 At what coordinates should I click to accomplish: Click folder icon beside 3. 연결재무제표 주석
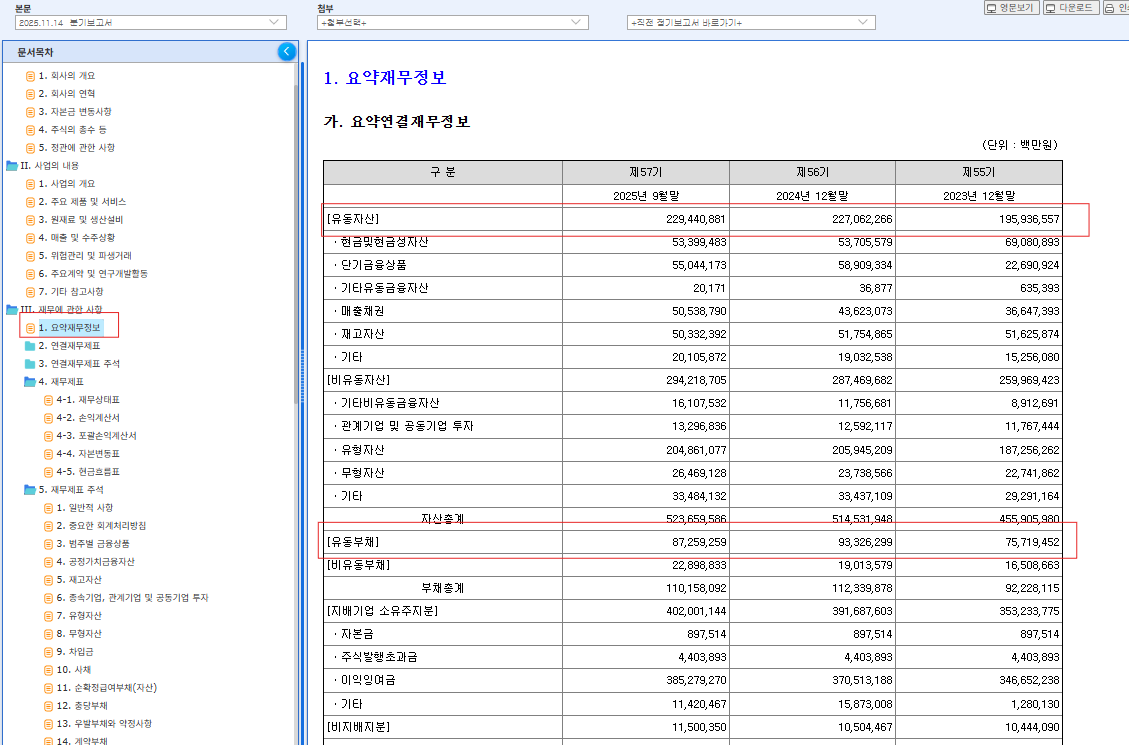point(30,364)
